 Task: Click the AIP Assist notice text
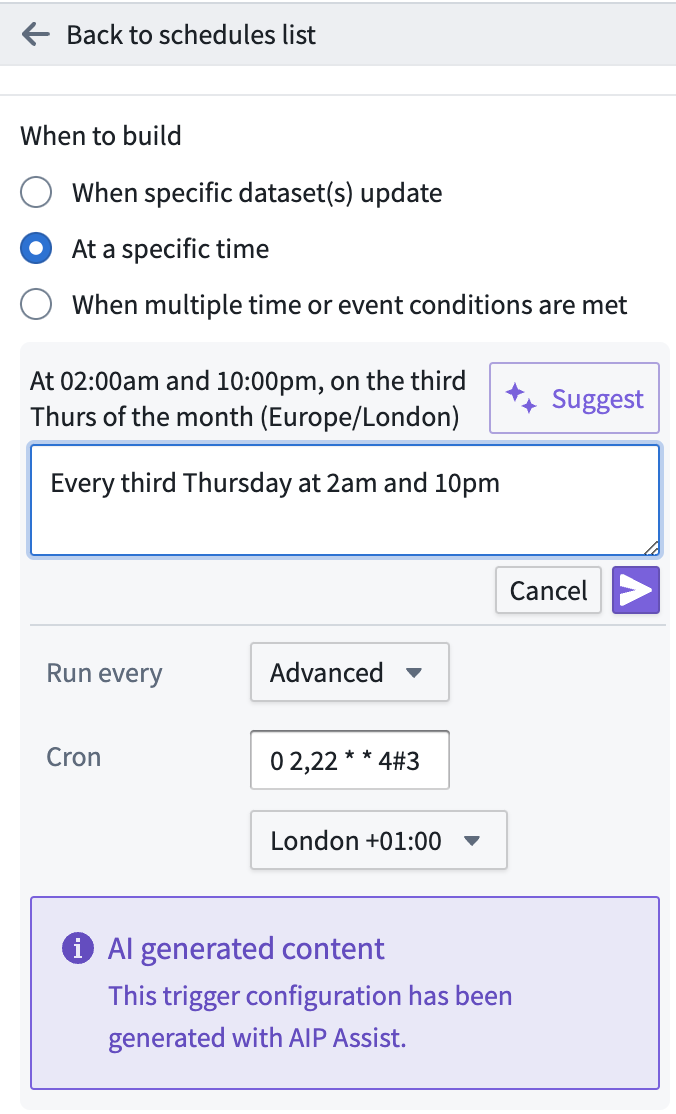pos(310,1017)
